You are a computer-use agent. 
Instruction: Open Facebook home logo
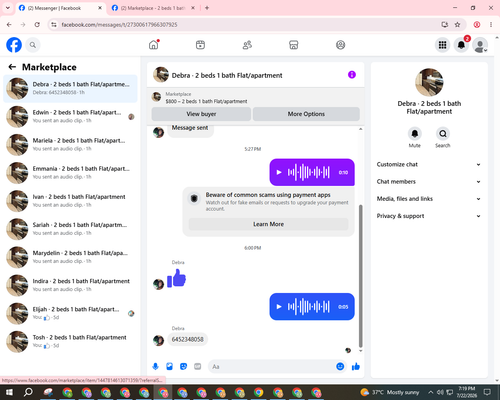coord(14,45)
